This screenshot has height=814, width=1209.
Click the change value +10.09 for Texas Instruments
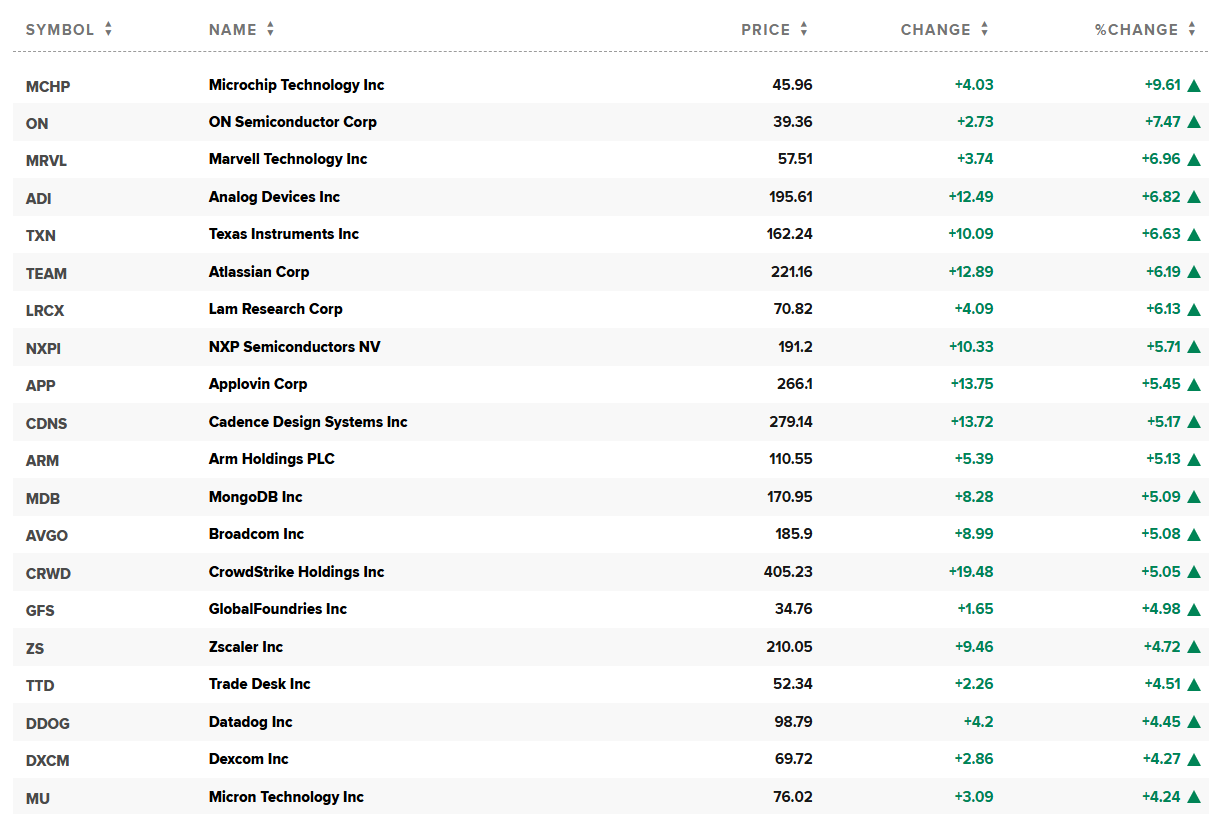tap(971, 234)
